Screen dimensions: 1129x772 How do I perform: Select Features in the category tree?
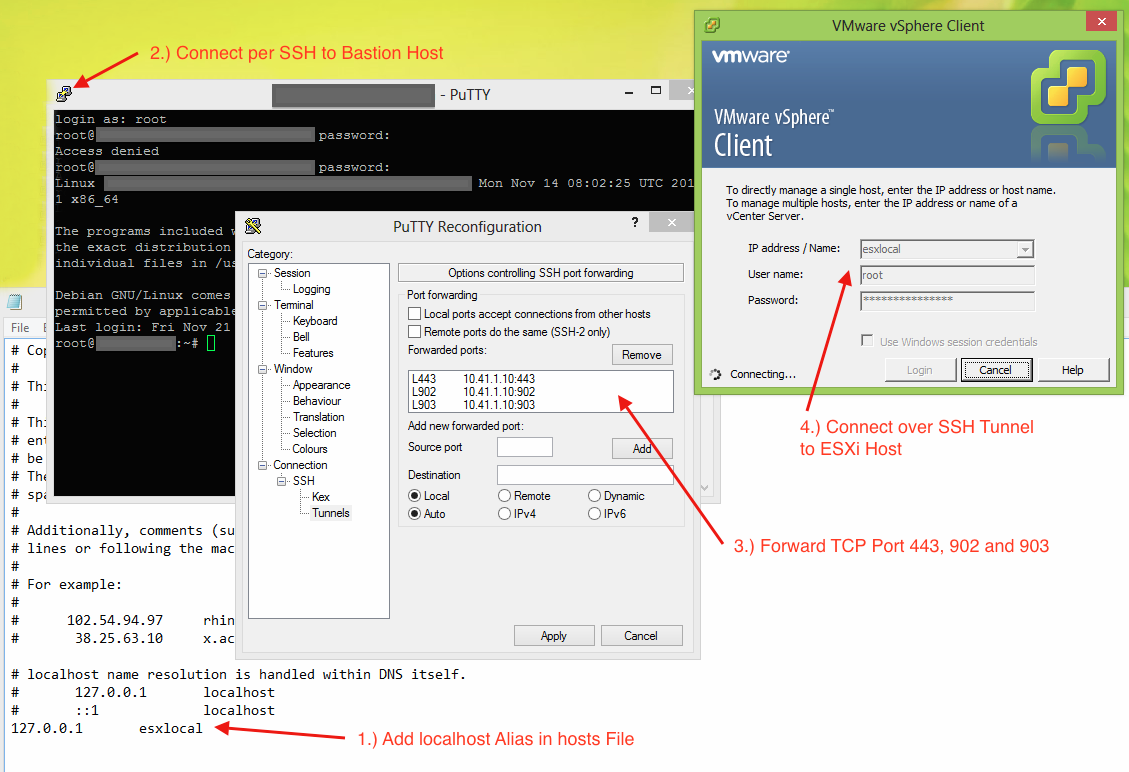tap(313, 354)
